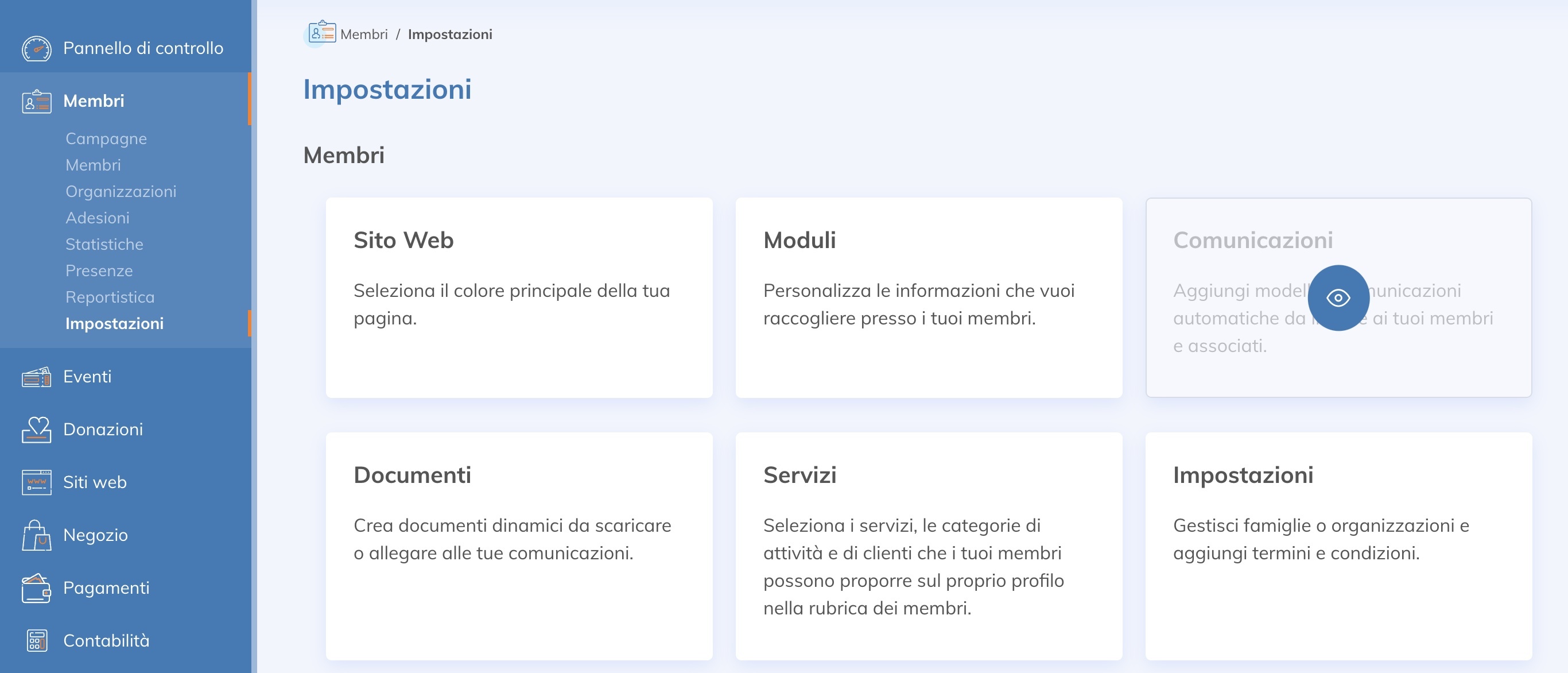1568x673 pixels.
Task: Navigate back using the Membri breadcrumb link
Action: click(363, 33)
